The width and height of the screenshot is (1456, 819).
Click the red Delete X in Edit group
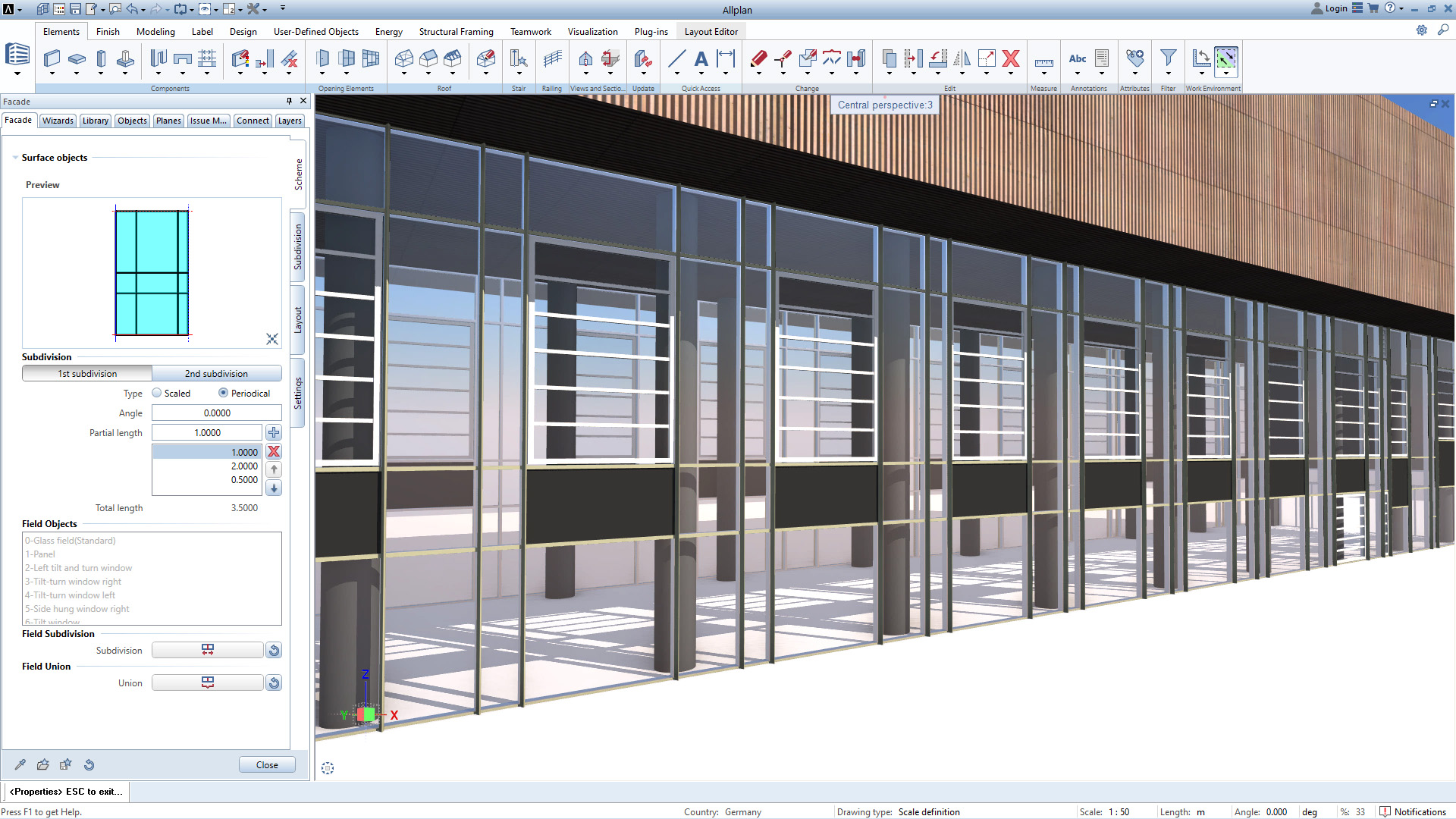pyautogui.click(x=1010, y=59)
